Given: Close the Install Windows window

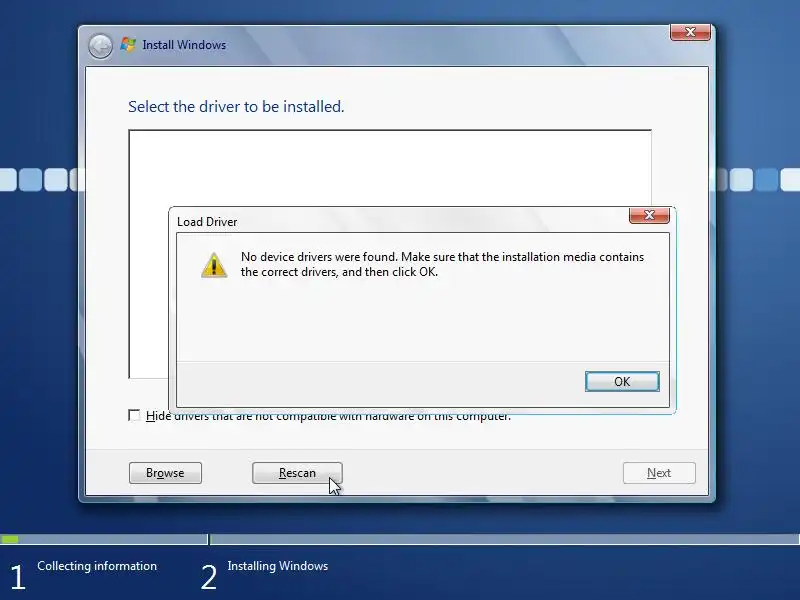Looking at the screenshot, I should [690, 32].
